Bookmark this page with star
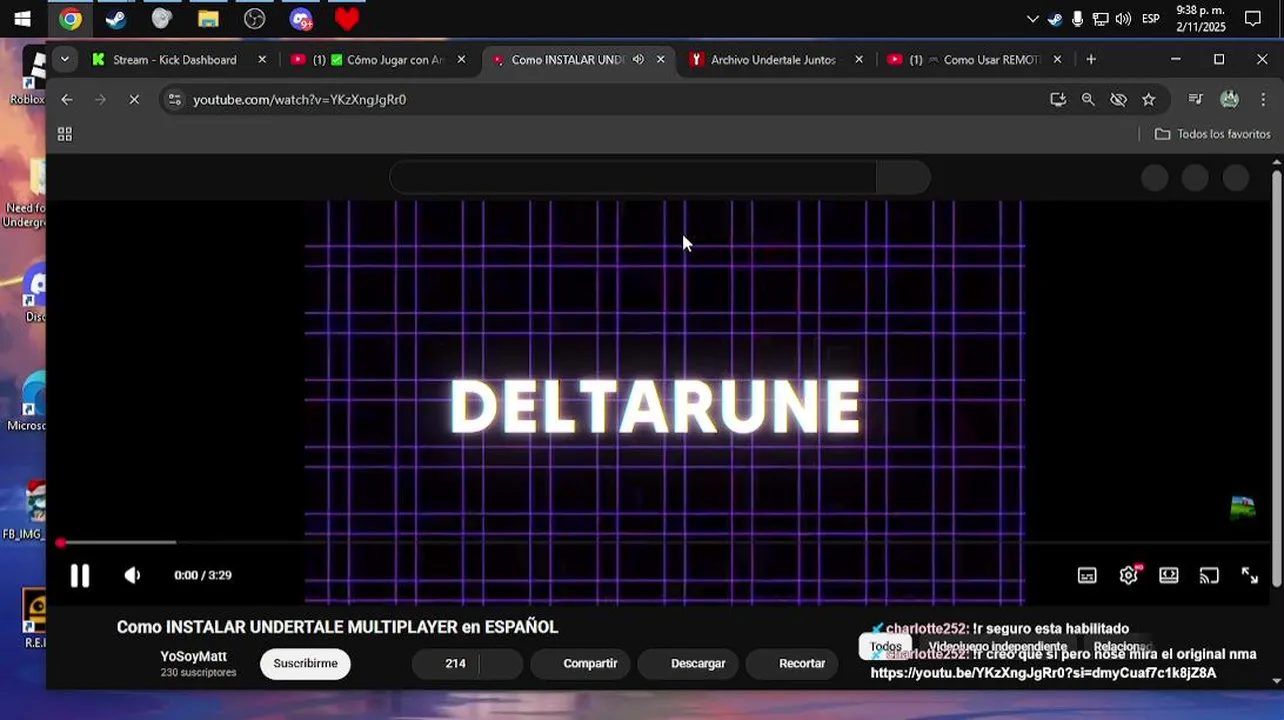This screenshot has width=1284, height=720. [x=1148, y=99]
